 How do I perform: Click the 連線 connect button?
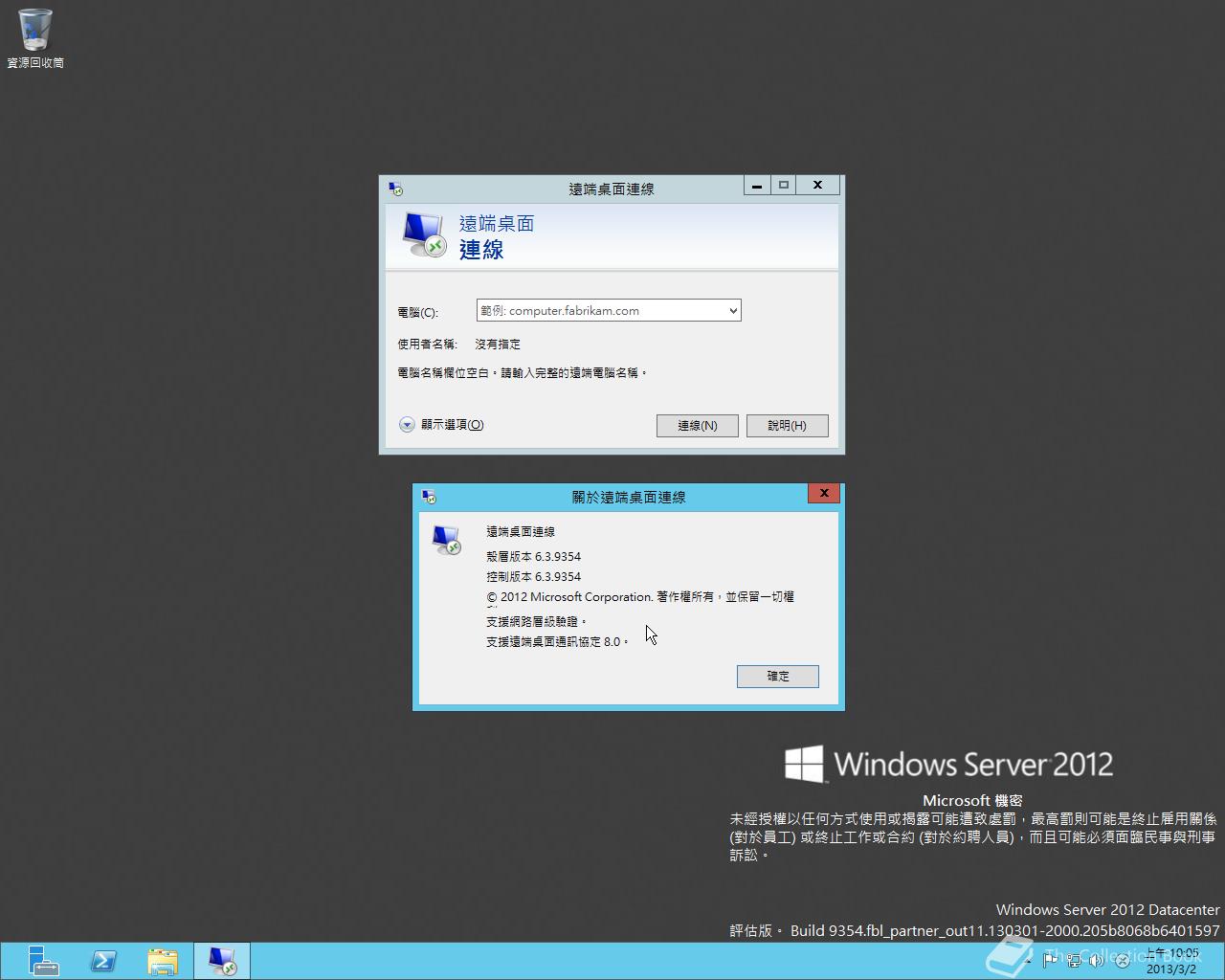(x=697, y=426)
